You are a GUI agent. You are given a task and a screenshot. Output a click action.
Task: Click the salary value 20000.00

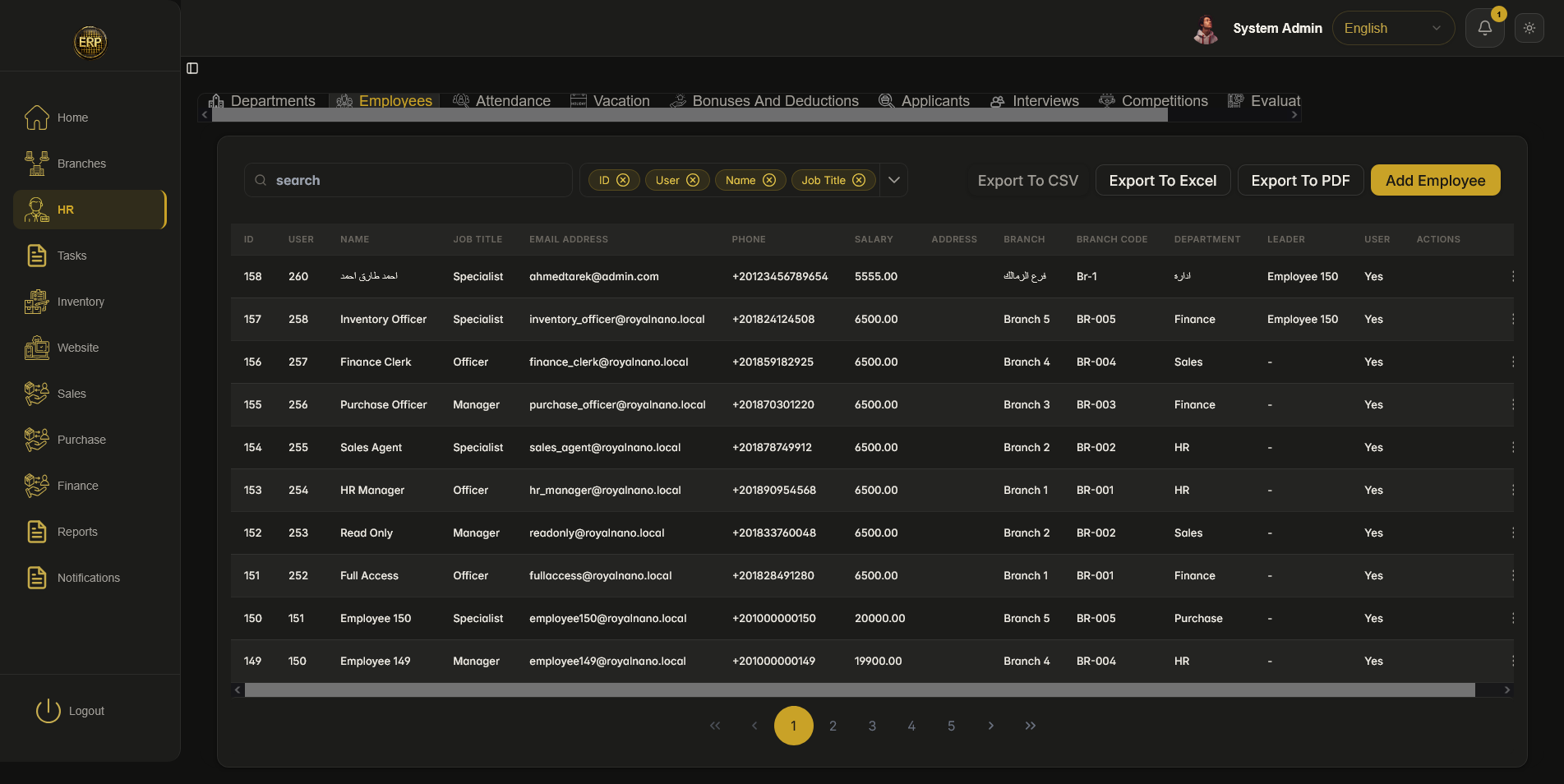tap(879, 618)
